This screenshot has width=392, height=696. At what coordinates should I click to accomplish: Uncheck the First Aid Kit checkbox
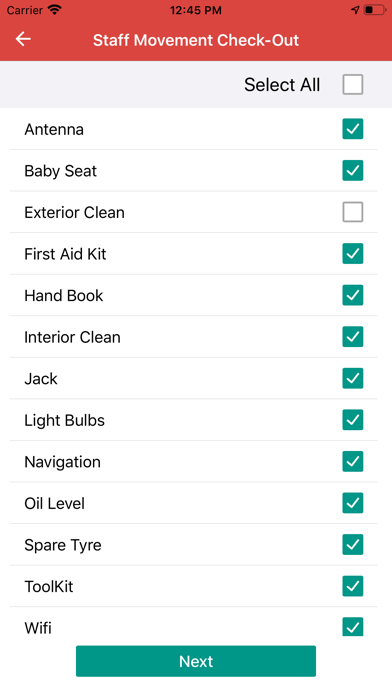click(352, 253)
